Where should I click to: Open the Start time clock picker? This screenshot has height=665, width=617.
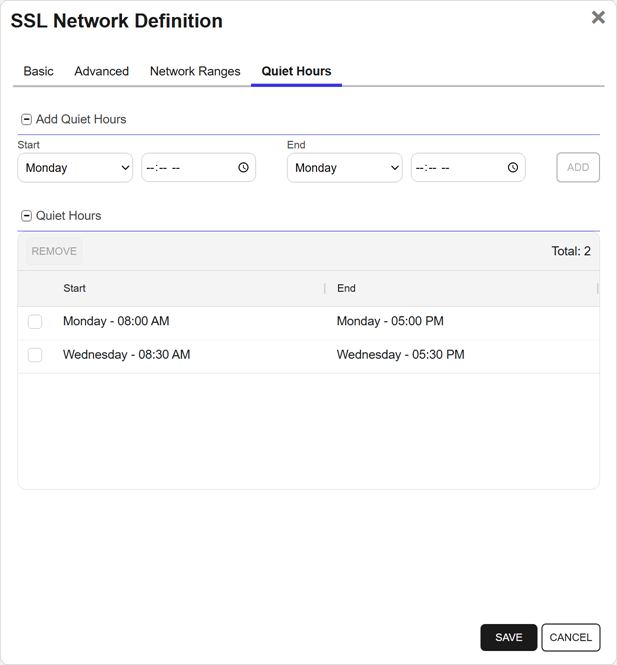point(243,168)
